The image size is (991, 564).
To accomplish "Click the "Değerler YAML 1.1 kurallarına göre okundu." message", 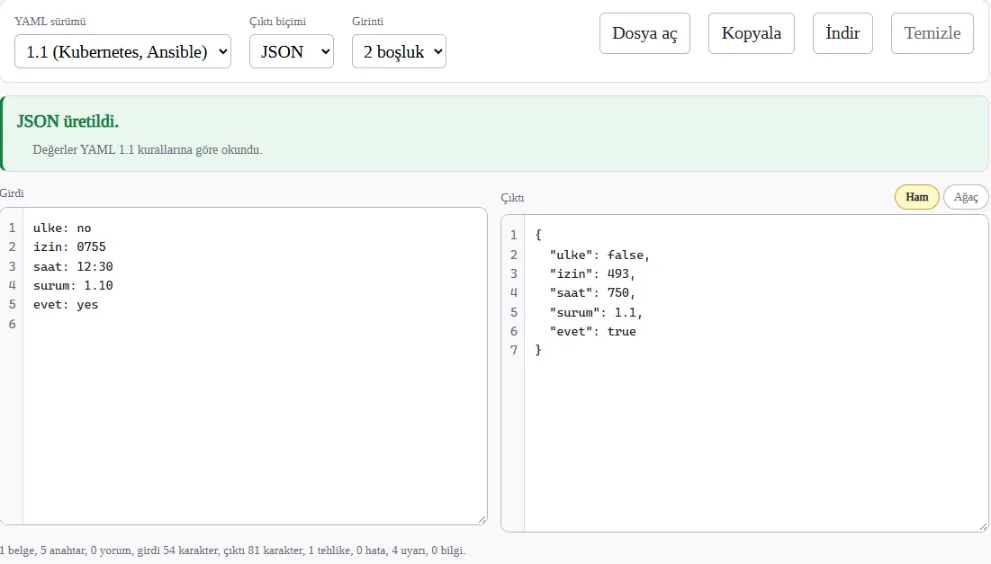I will point(147,150).
